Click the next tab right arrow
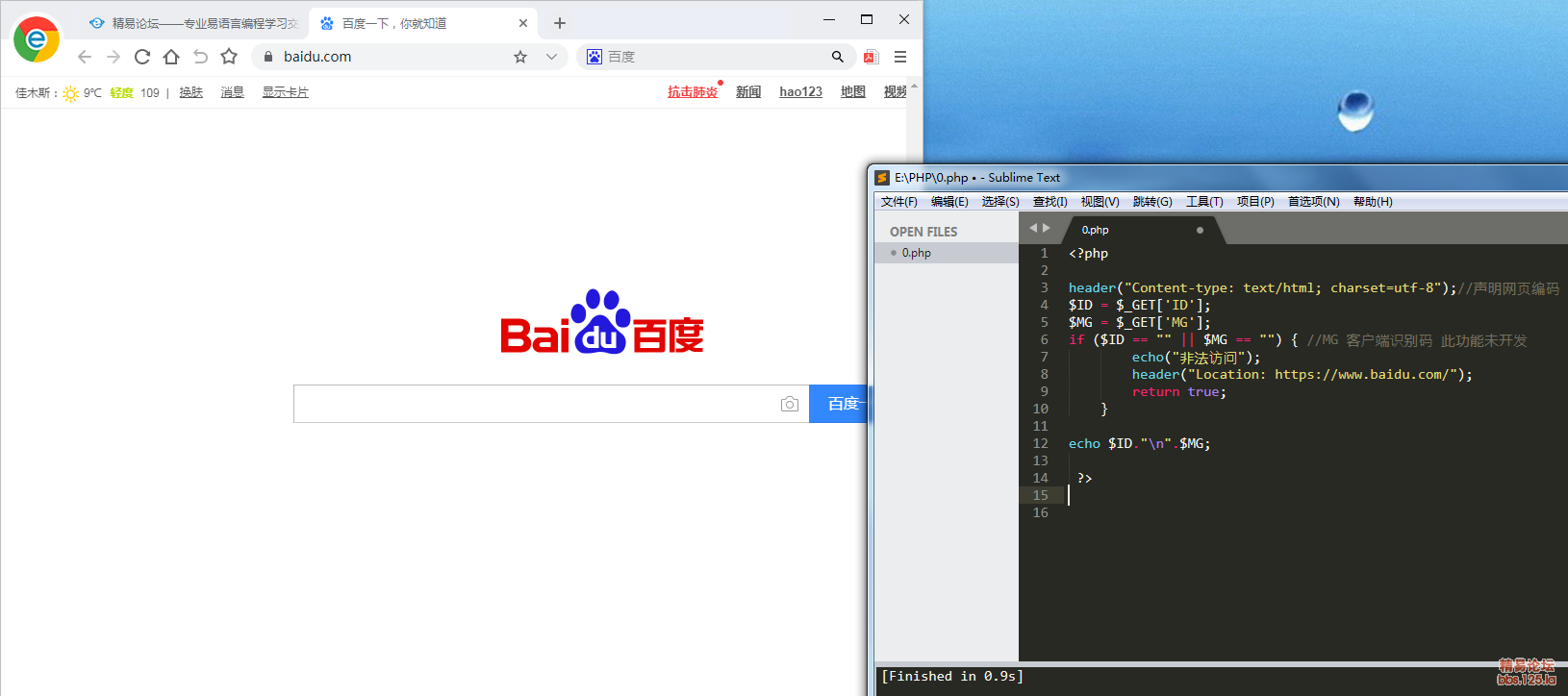Viewport: 1568px width, 696px height. tap(1047, 228)
